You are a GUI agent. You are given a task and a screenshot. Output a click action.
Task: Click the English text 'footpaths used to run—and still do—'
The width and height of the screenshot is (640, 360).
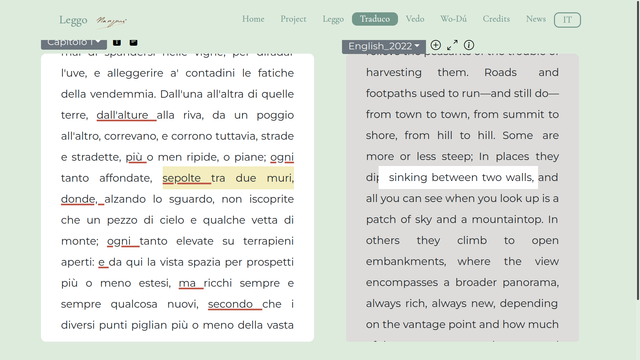coord(462,93)
